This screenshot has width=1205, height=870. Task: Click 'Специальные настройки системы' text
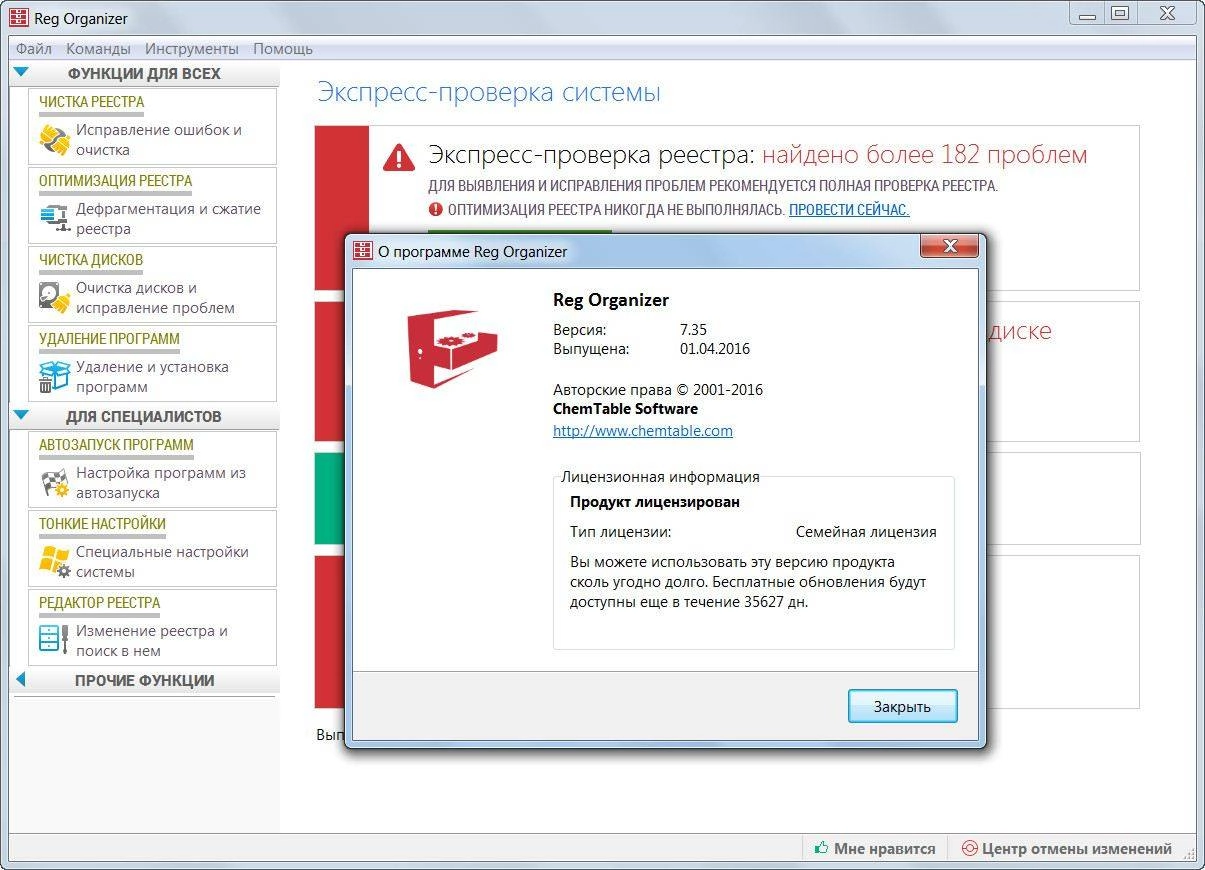coord(162,562)
